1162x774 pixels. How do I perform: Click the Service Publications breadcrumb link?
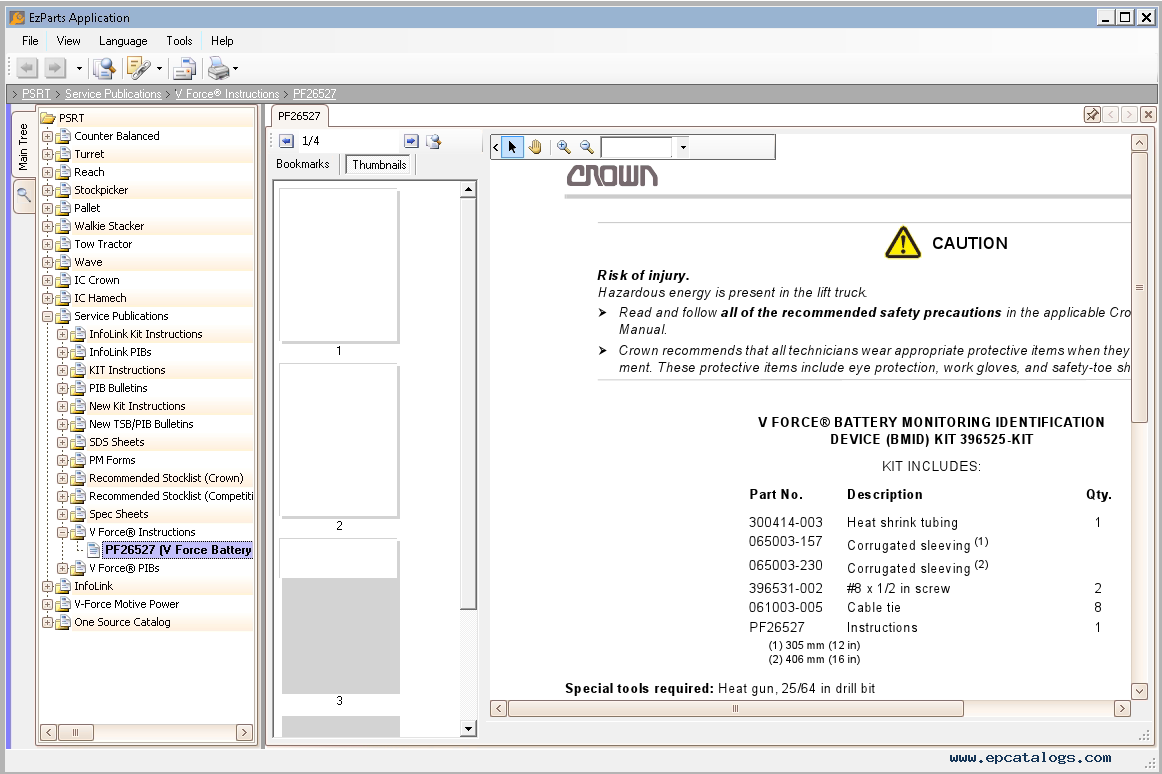pyautogui.click(x=113, y=94)
